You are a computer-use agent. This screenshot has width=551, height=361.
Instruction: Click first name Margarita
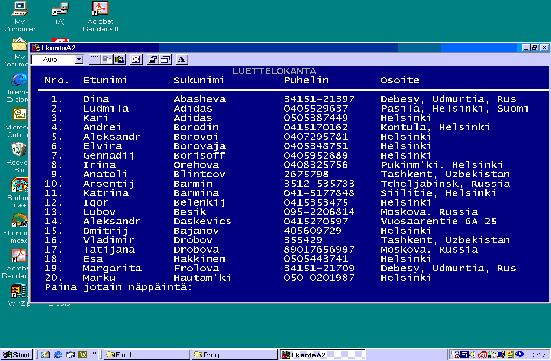112,268
